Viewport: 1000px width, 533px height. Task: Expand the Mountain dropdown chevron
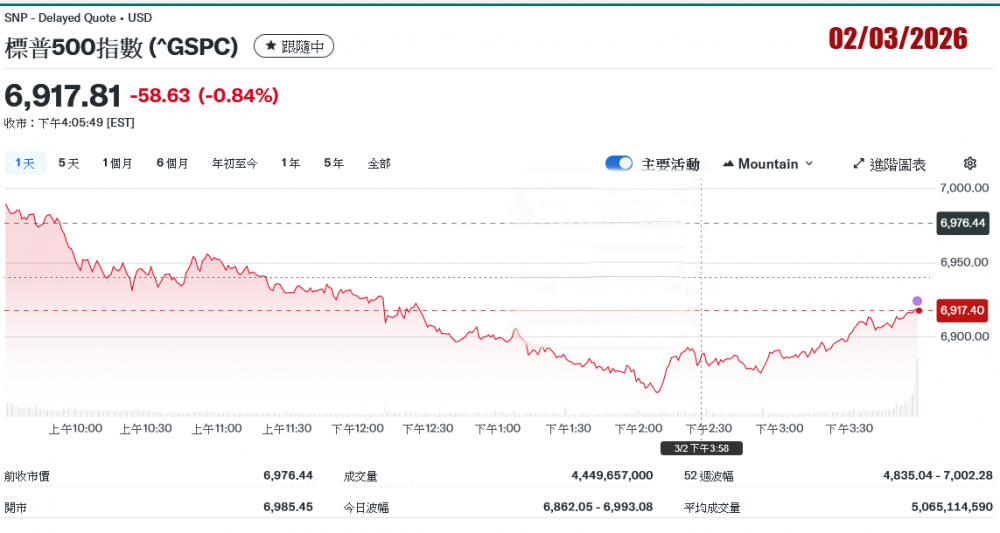(809, 164)
